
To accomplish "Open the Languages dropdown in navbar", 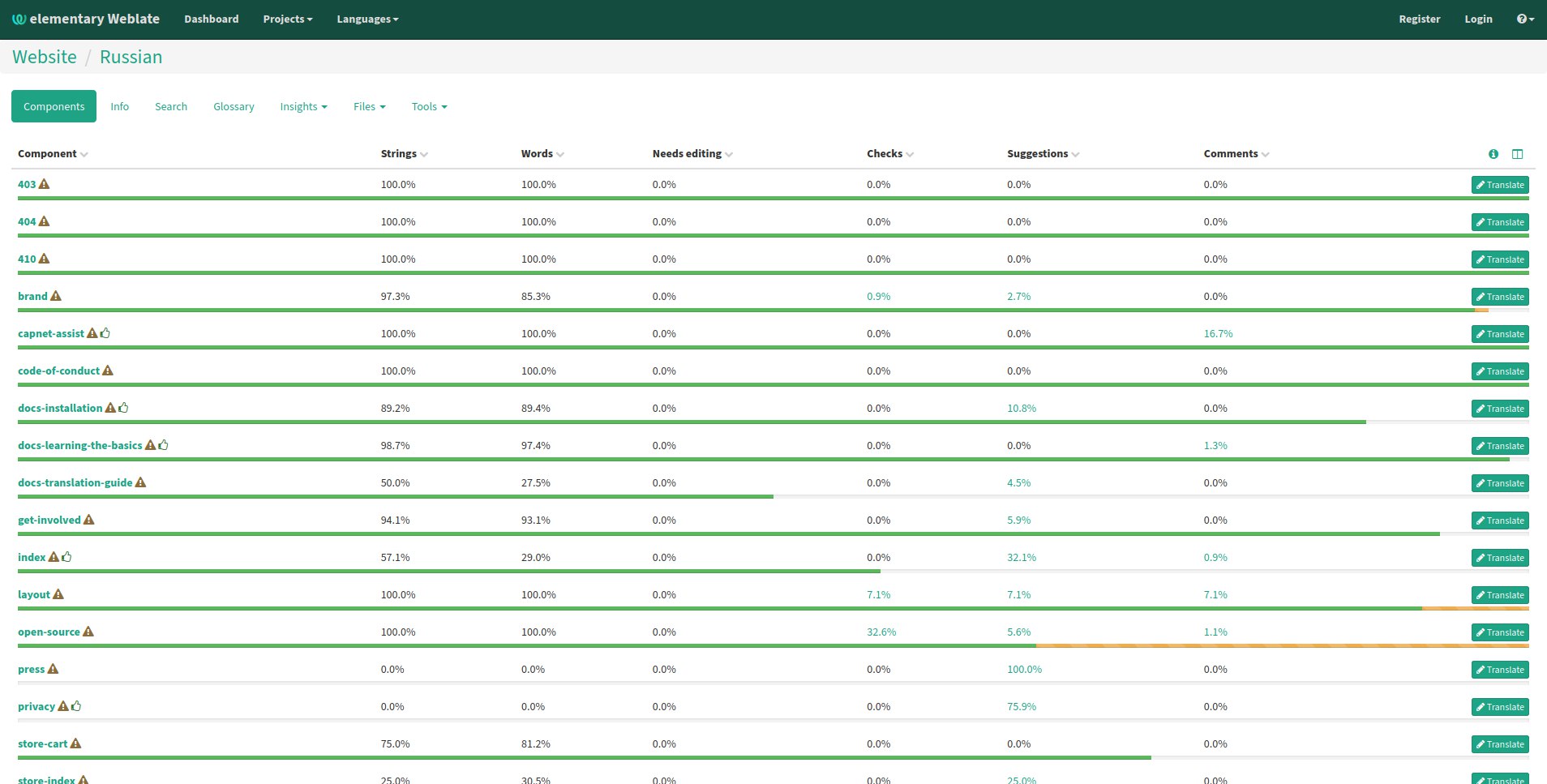I will [367, 19].
